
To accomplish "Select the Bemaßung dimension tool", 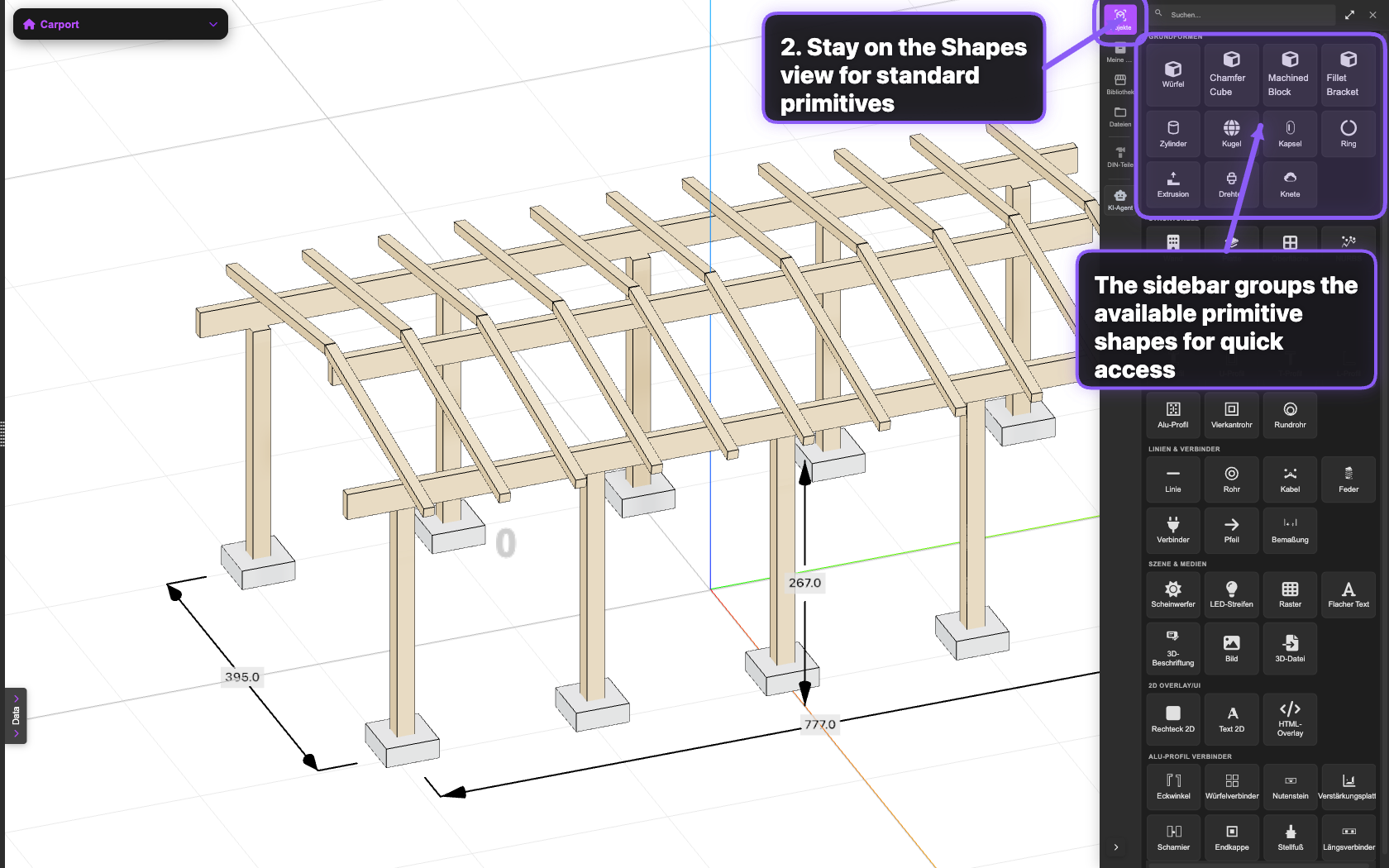I will click(x=1289, y=530).
